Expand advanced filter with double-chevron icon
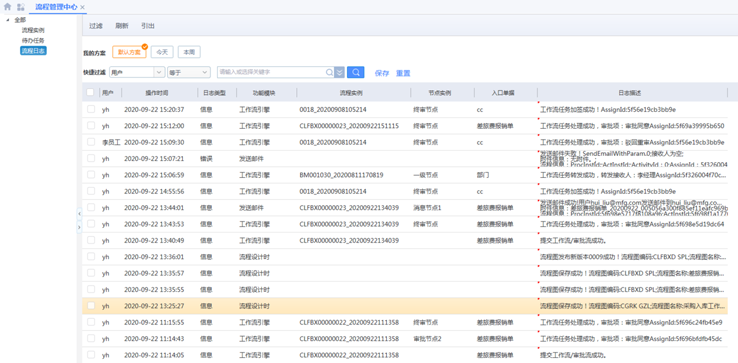Screen dimensions: 738x363 [x=339, y=73]
